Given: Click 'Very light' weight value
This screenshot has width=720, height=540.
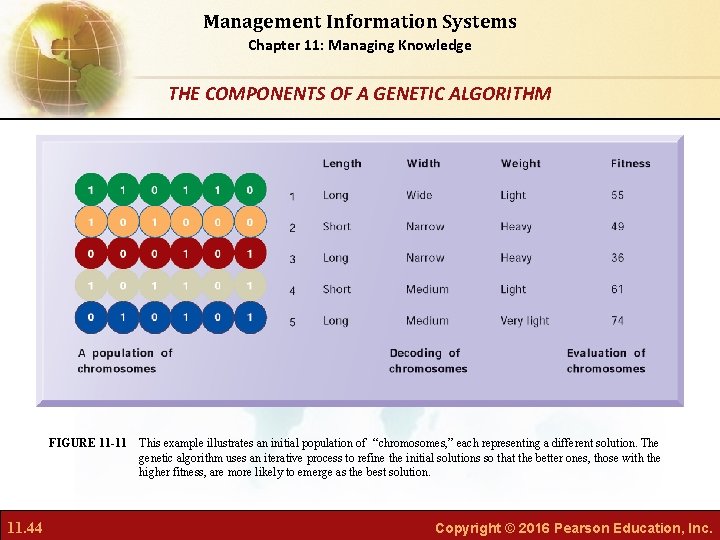Looking at the screenshot, I should click(525, 321).
